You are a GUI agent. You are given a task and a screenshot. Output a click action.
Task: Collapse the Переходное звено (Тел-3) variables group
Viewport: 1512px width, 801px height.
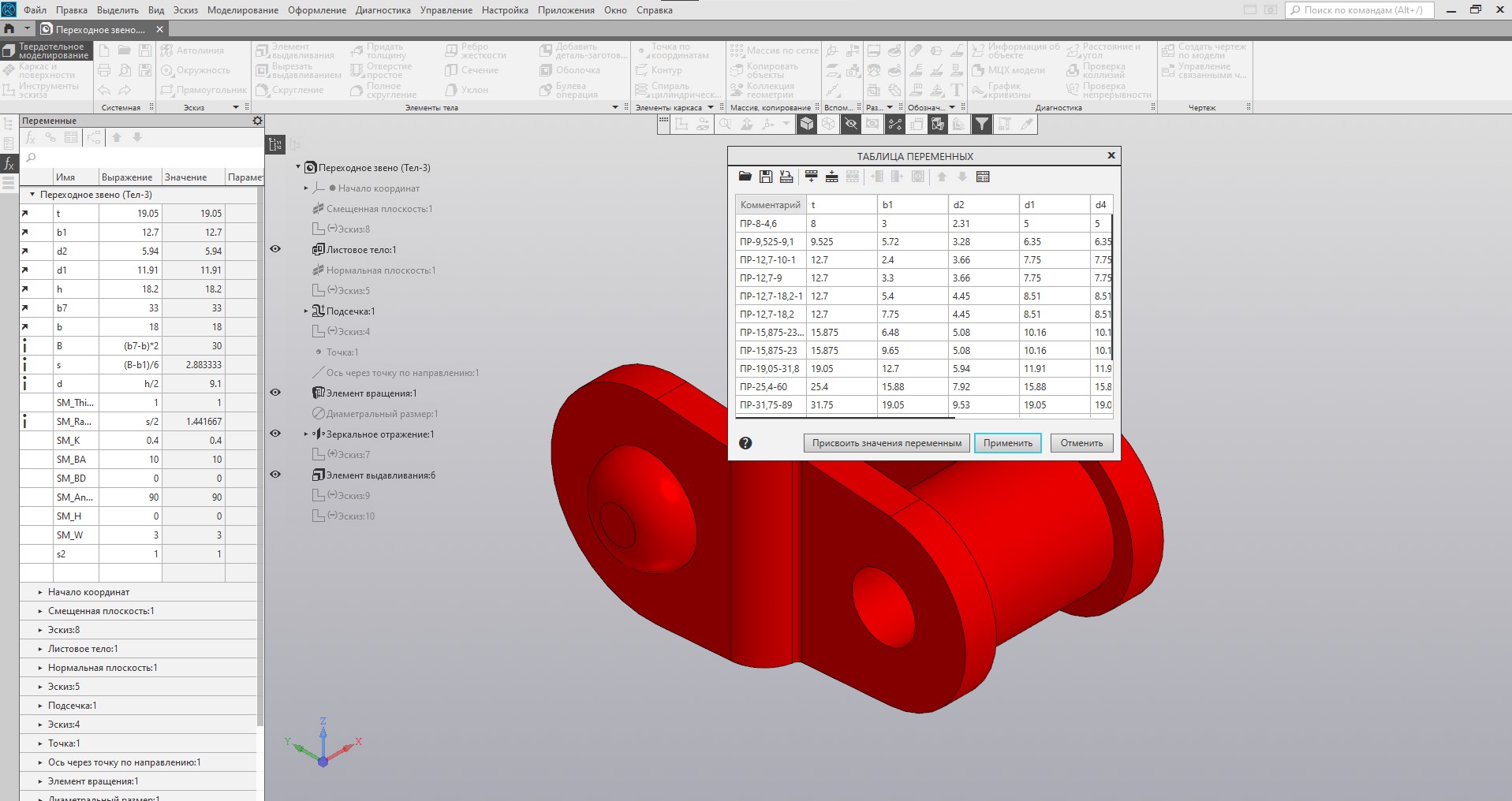click(x=32, y=195)
